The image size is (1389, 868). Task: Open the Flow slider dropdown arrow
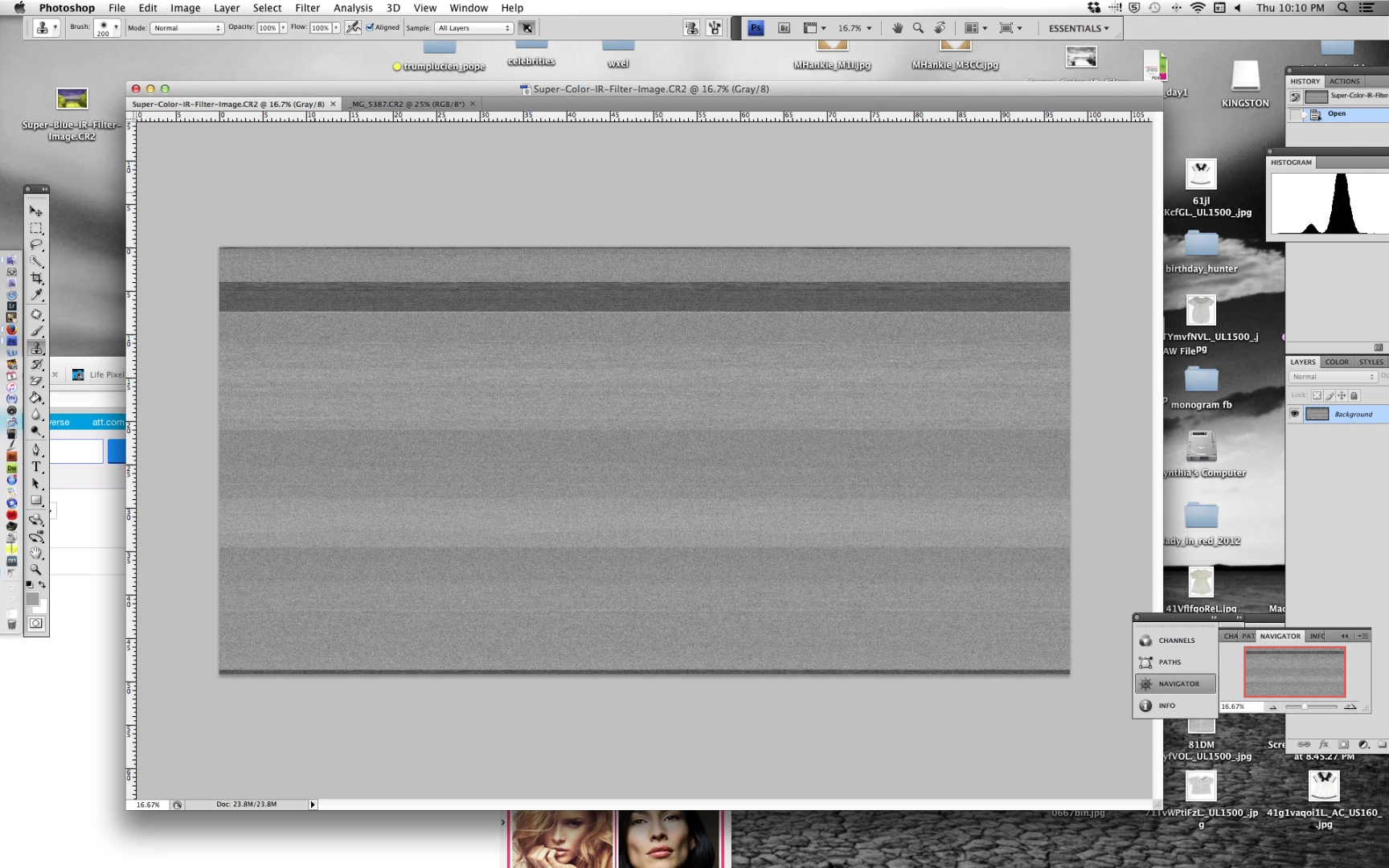tap(336, 28)
